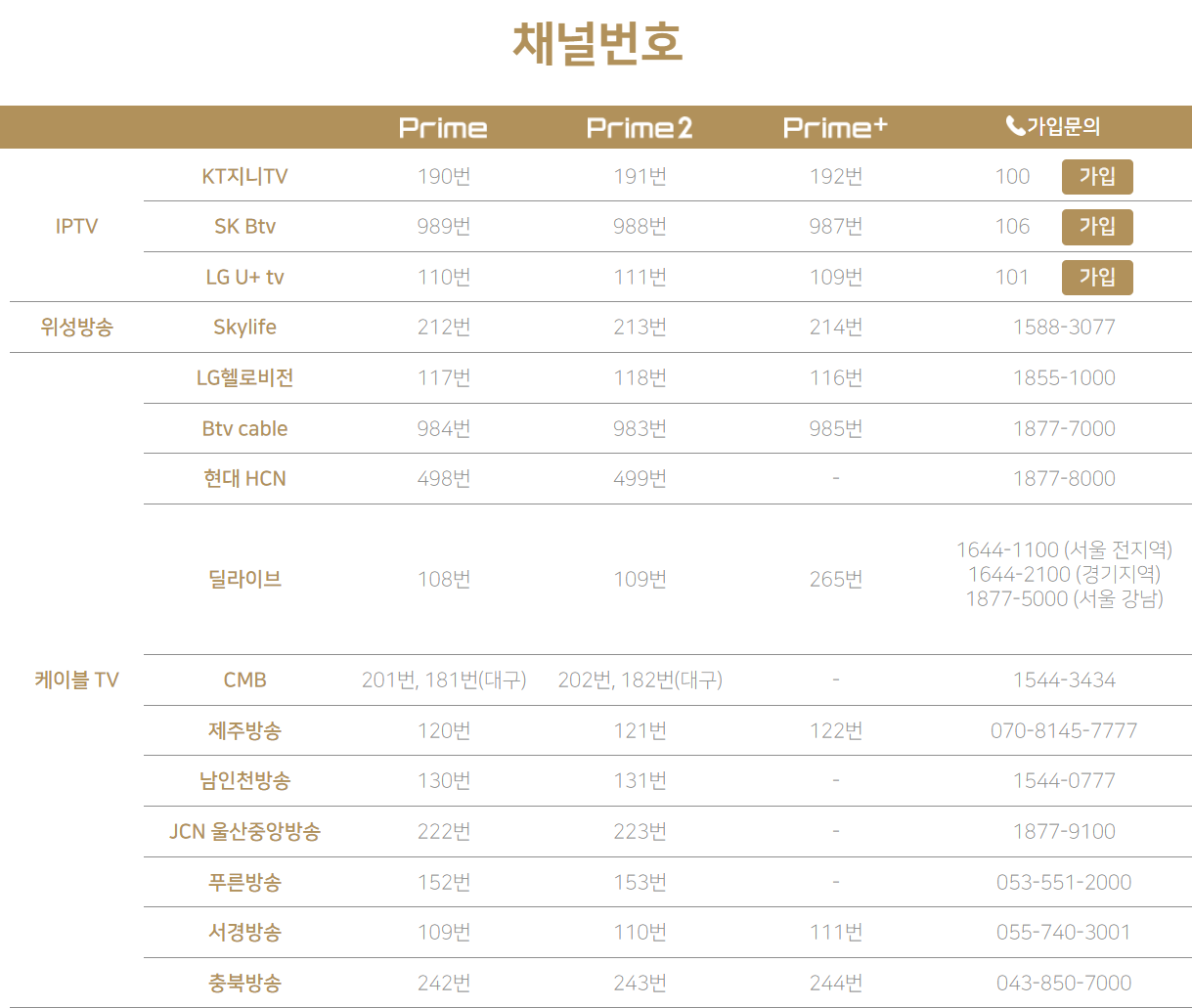Image resolution: width=1192 pixels, height=1008 pixels.
Task: Click the 108번 channel cell
Action: coord(444,580)
